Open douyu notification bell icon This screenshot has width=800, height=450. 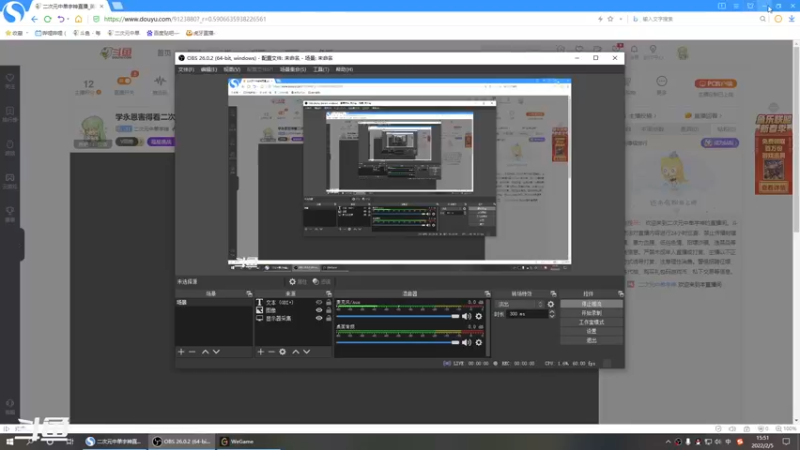634,49
